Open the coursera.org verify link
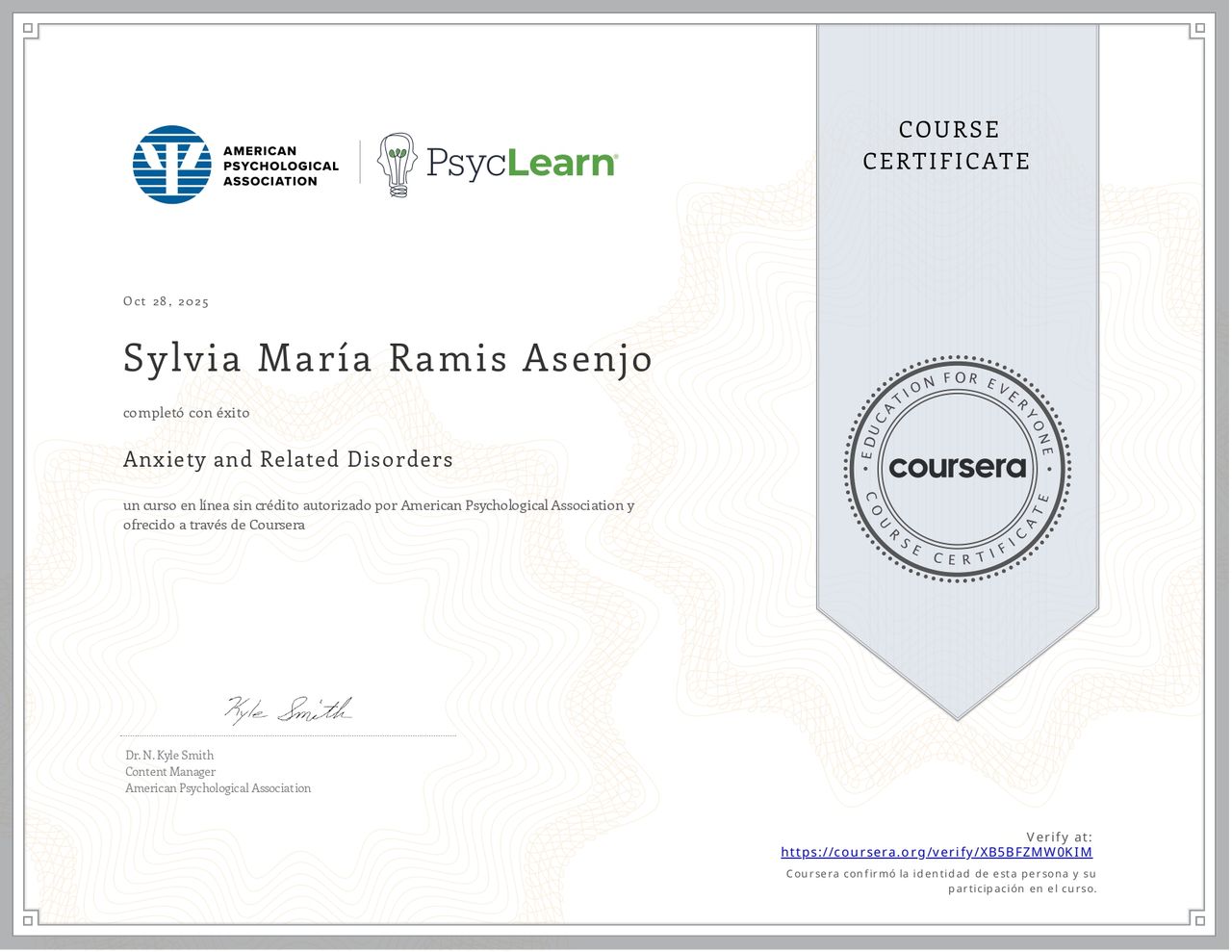1232x952 pixels. [x=936, y=852]
